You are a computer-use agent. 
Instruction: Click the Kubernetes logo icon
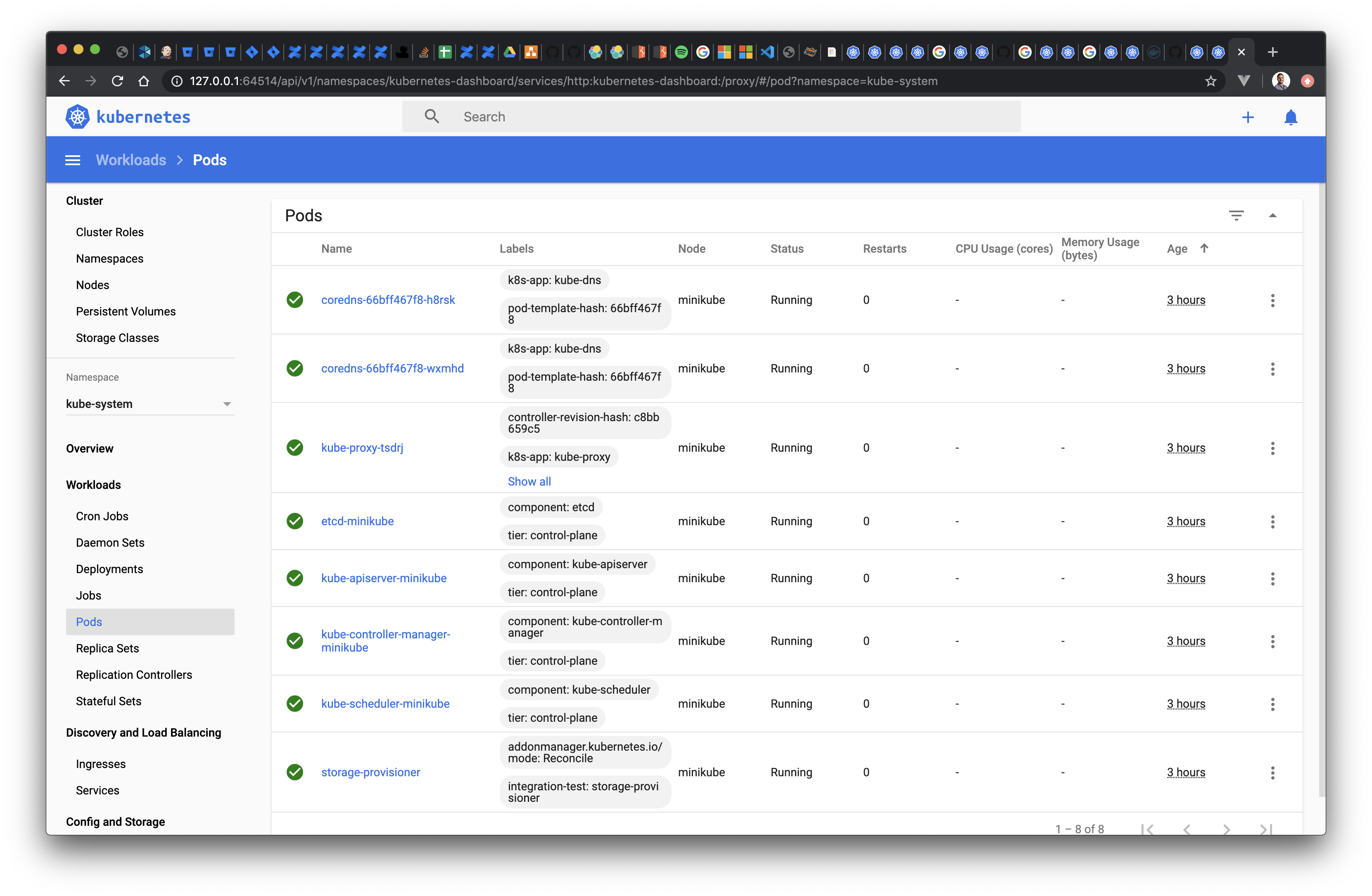80,117
